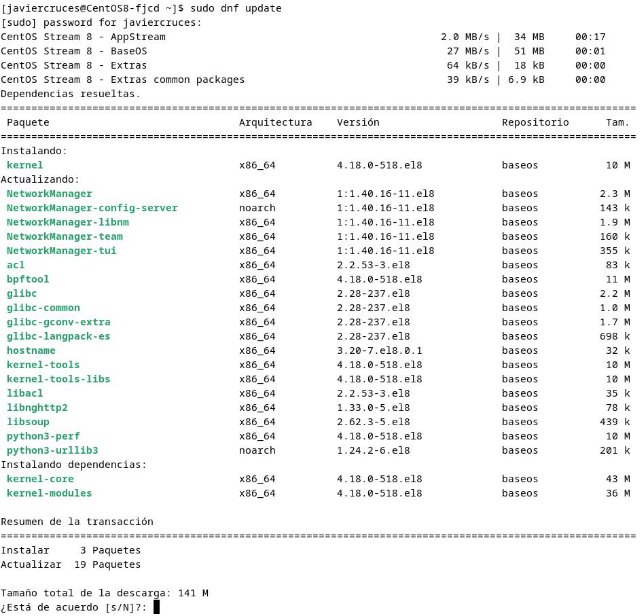The width and height of the screenshot is (643, 616).
Task: Click the 'NetworkManager-tui' package name
Action: point(62,251)
